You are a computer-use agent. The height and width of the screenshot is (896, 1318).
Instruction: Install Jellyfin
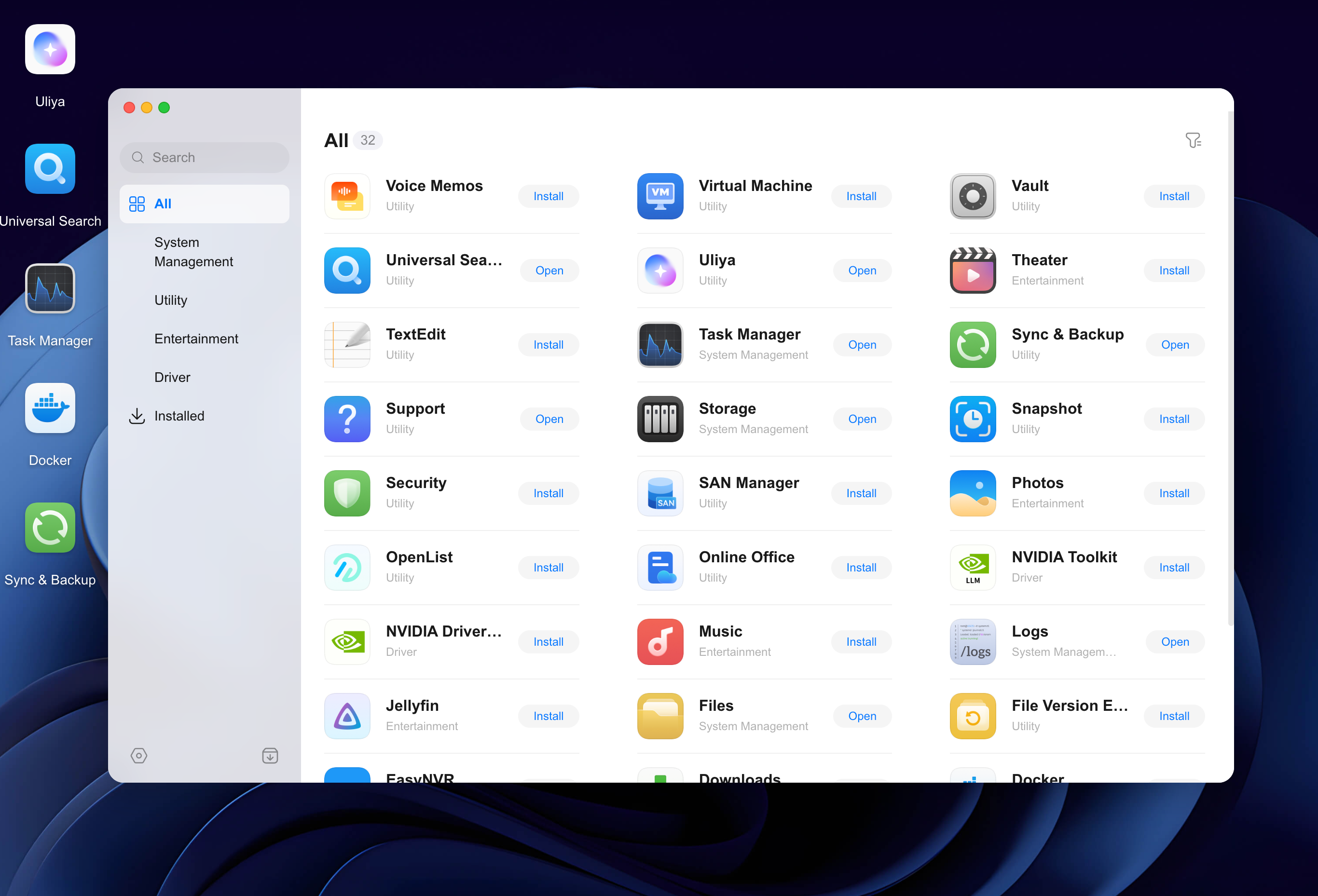[549, 716]
